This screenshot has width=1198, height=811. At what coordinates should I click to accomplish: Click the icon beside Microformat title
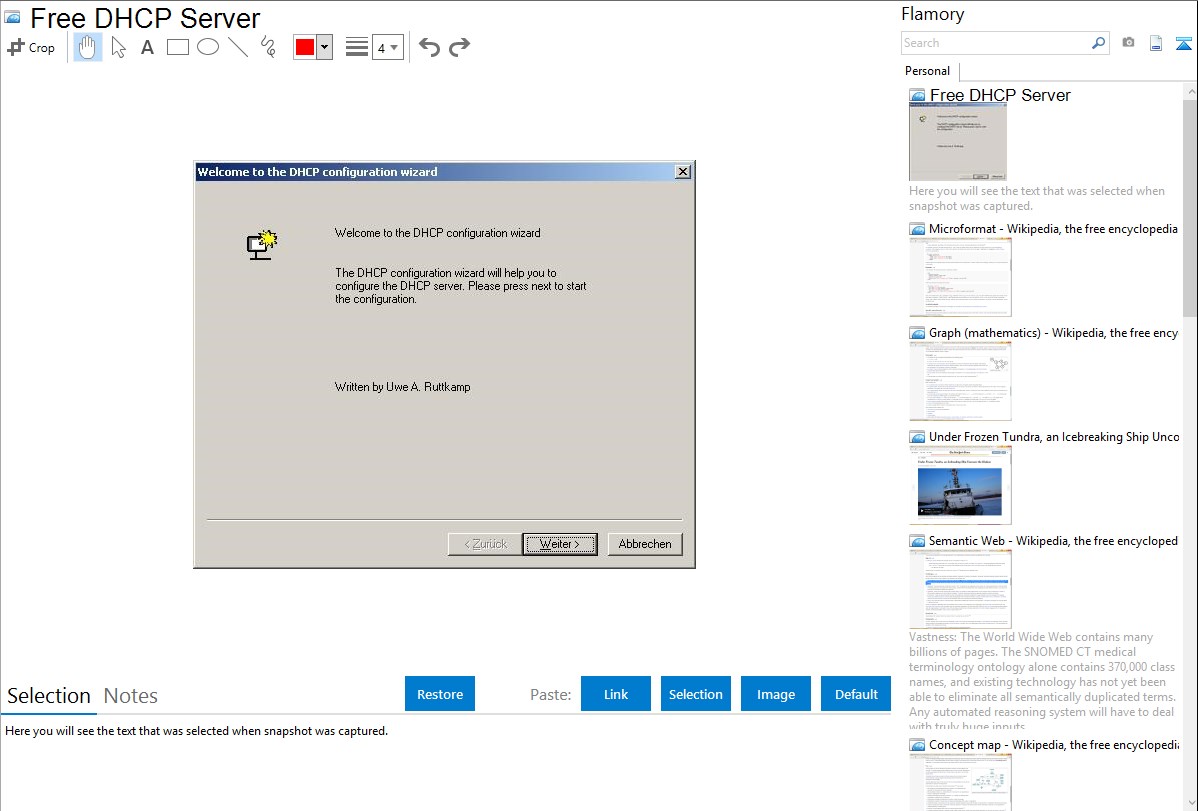pos(918,229)
